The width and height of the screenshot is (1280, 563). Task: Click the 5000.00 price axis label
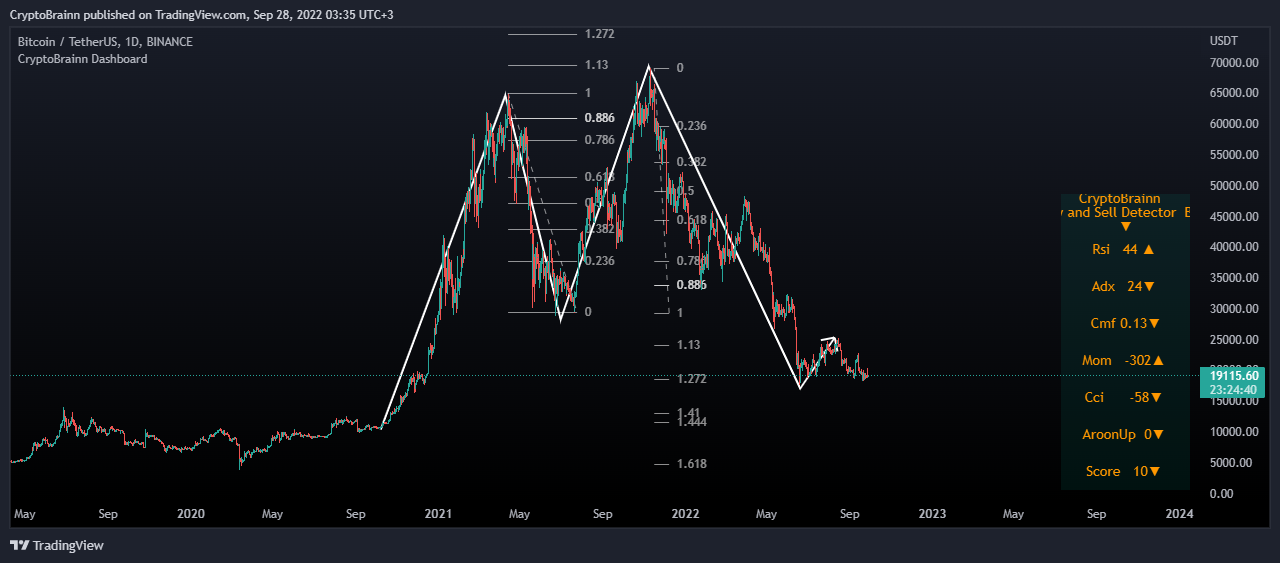pos(1231,463)
